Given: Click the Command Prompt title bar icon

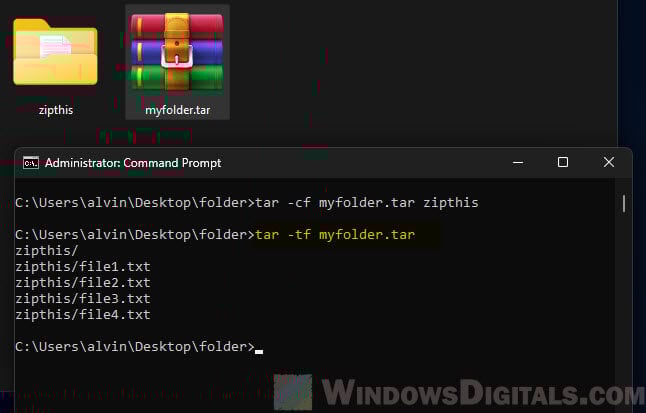Looking at the screenshot, I should tap(30, 163).
